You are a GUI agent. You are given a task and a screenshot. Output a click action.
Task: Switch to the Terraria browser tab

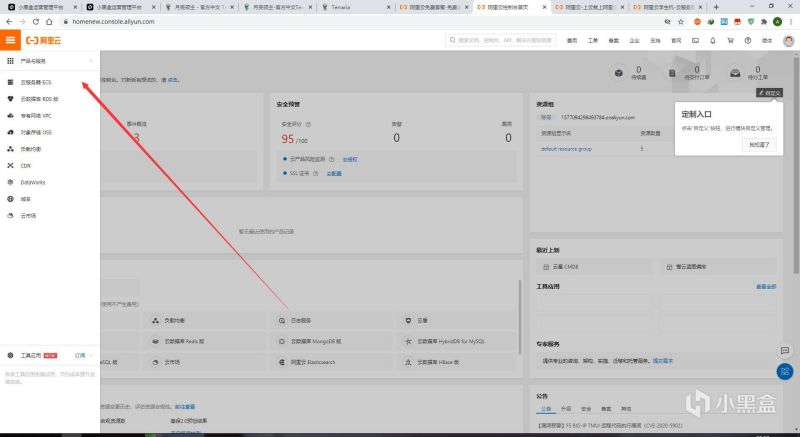click(356, 7)
